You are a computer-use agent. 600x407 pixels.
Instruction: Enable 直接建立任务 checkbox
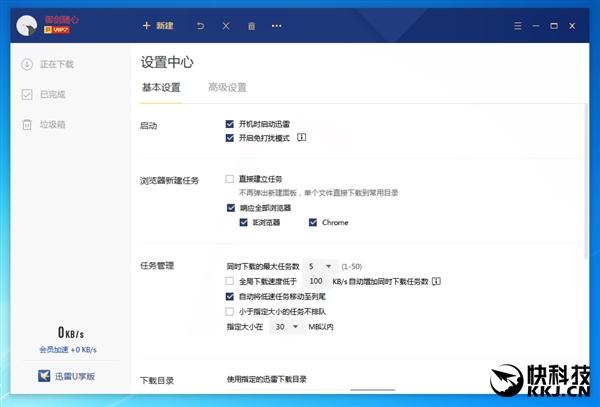pos(230,179)
